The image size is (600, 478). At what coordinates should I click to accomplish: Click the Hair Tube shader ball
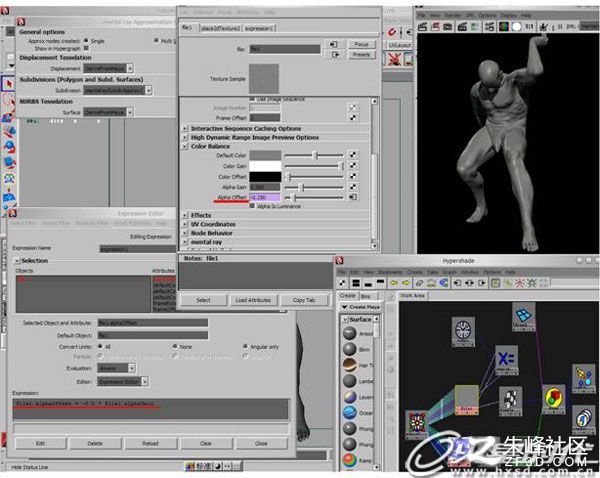(x=349, y=365)
